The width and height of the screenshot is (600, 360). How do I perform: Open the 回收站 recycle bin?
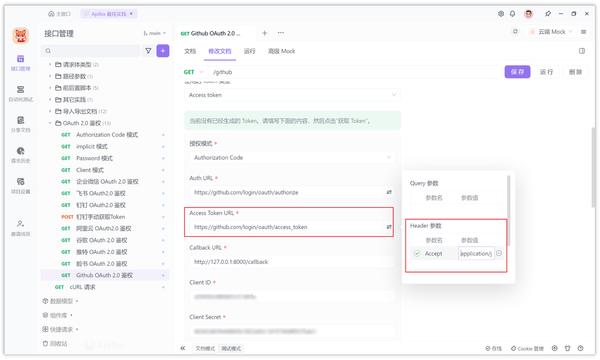tap(55, 344)
